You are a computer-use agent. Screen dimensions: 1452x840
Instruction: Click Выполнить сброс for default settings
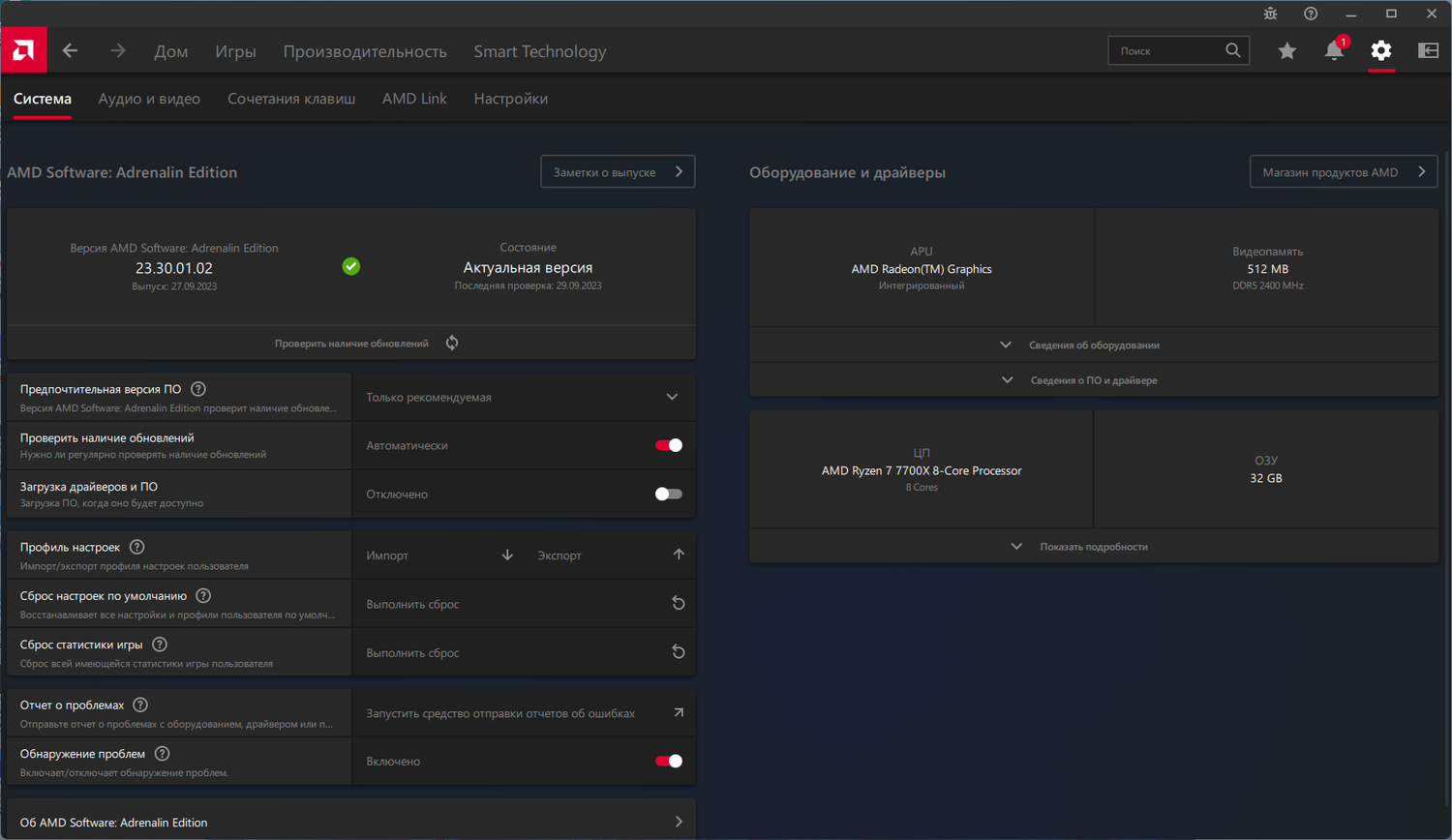tap(523, 604)
